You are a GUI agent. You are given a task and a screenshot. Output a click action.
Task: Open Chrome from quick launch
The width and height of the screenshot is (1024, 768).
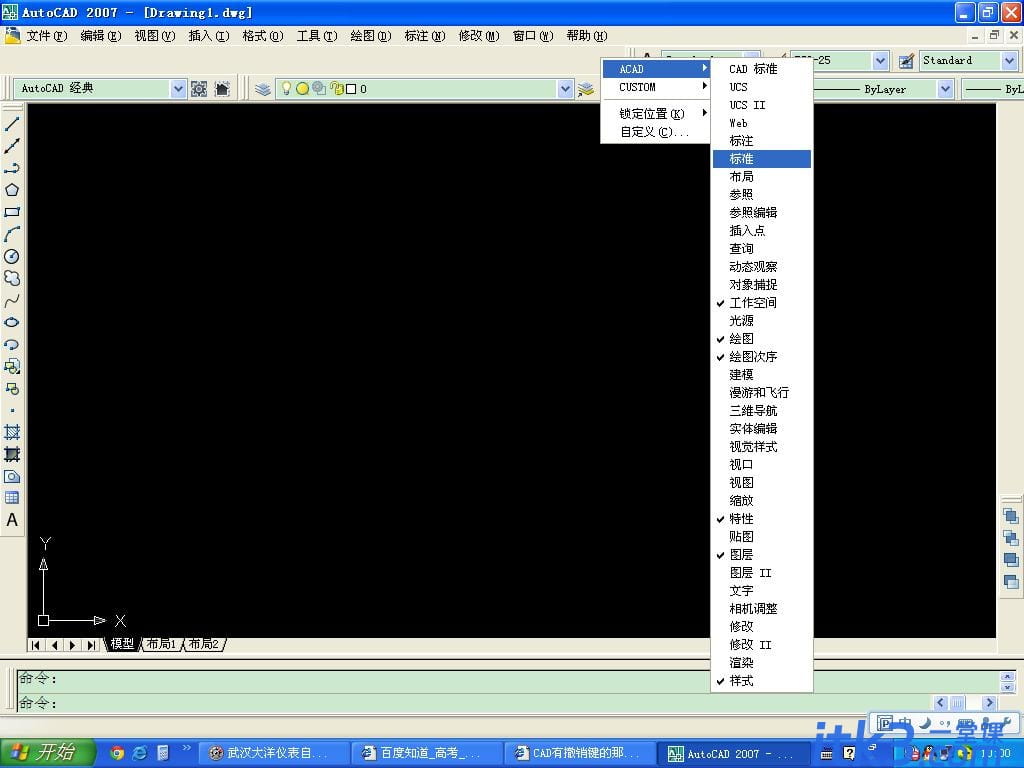[x=117, y=753]
